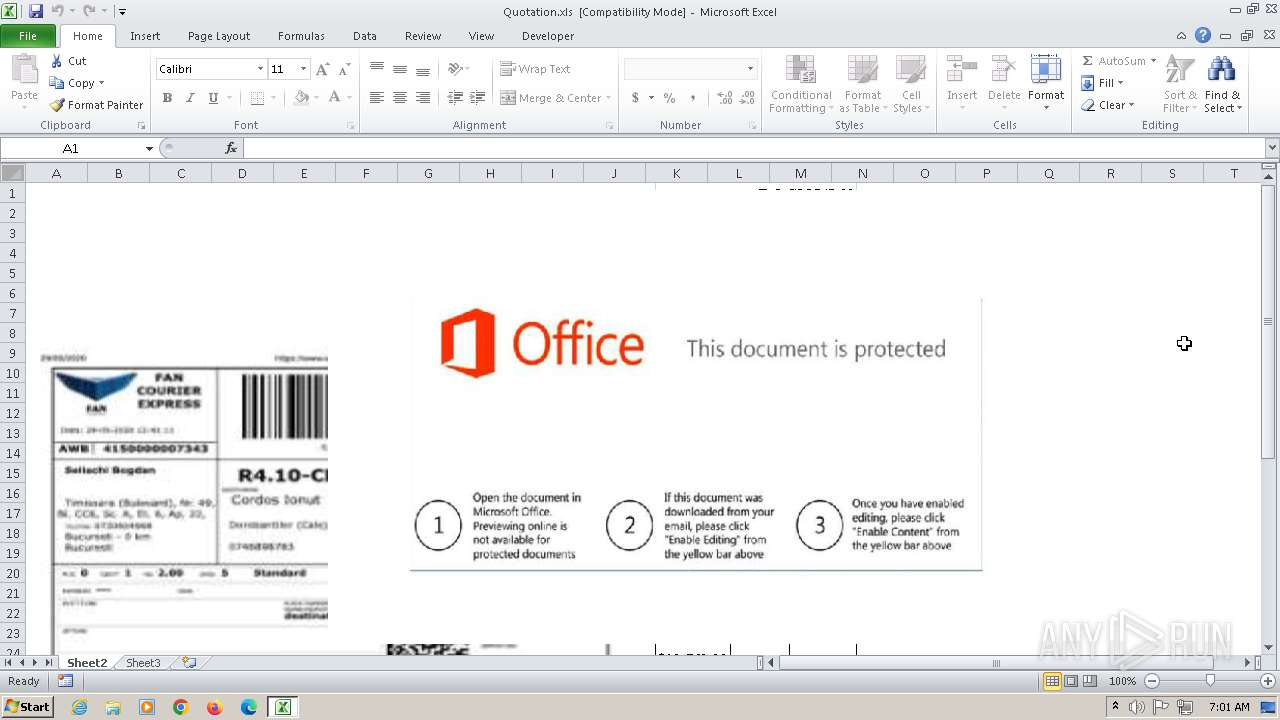Switch to the Developer tab
The height and width of the screenshot is (720, 1280).
pos(548,36)
